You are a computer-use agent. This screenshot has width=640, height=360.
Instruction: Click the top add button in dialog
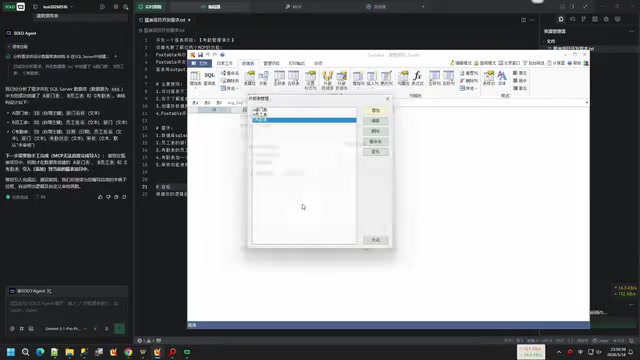pyautogui.click(x=376, y=111)
